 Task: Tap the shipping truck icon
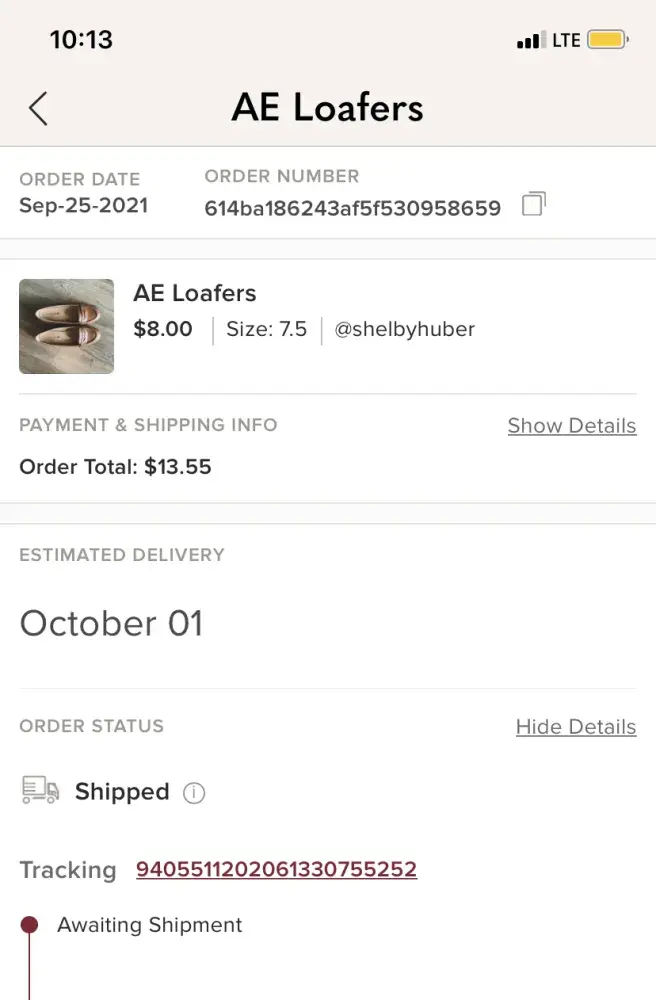tap(40, 791)
